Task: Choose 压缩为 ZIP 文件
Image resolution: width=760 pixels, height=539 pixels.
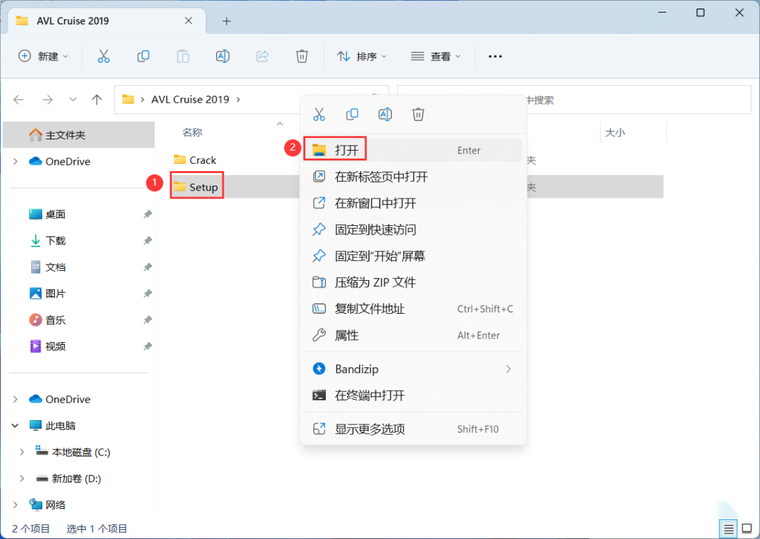Action: pyautogui.click(x=413, y=282)
